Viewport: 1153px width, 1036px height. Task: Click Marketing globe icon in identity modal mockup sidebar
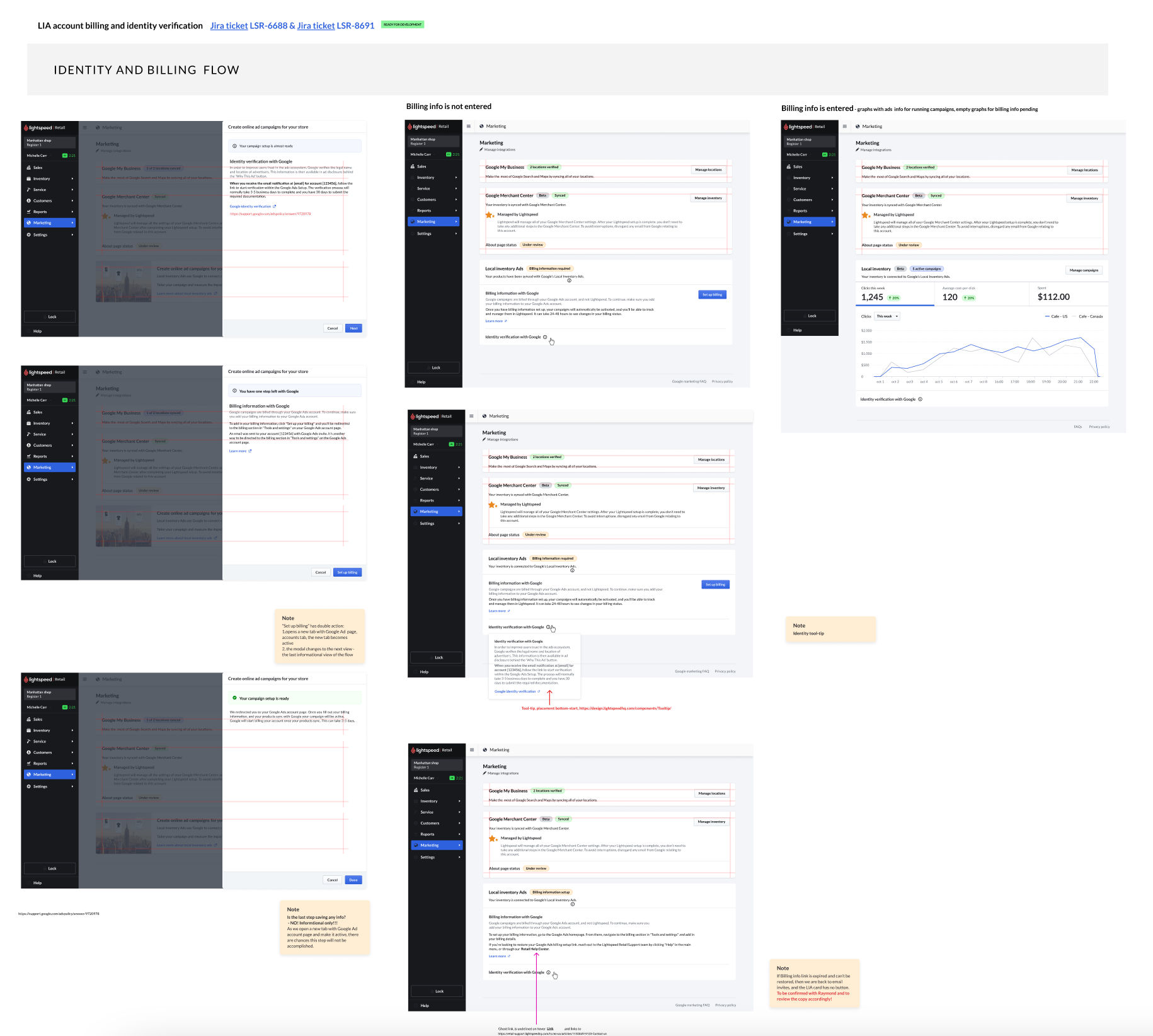28,223
